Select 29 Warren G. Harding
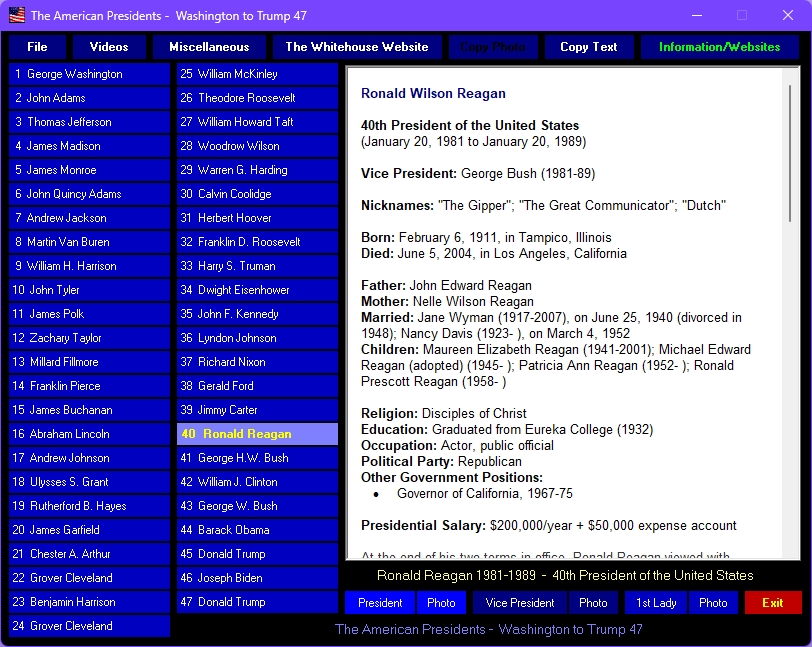Screen dimensions: 812x647 [x=257, y=170]
